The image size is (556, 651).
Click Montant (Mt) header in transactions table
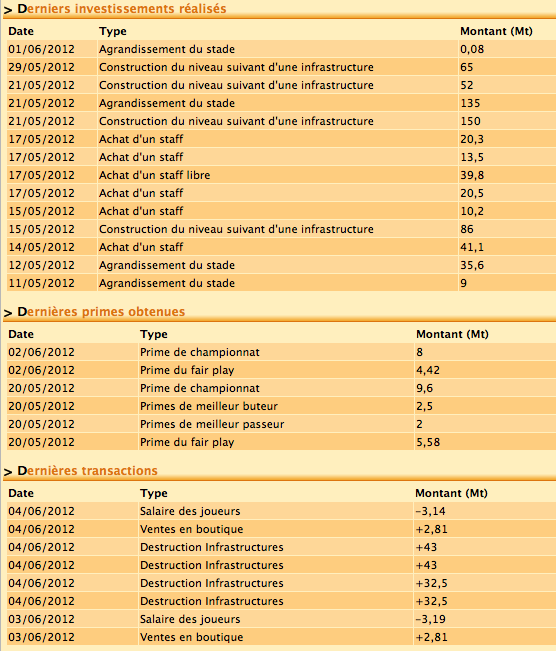coord(451,493)
